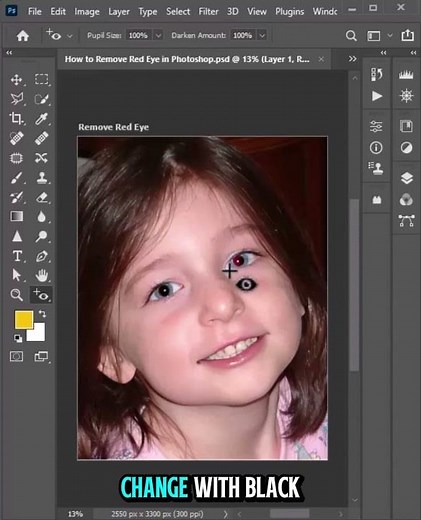The width and height of the screenshot is (421, 520).
Task: Swap foreground and background colors
Action: click(42, 314)
